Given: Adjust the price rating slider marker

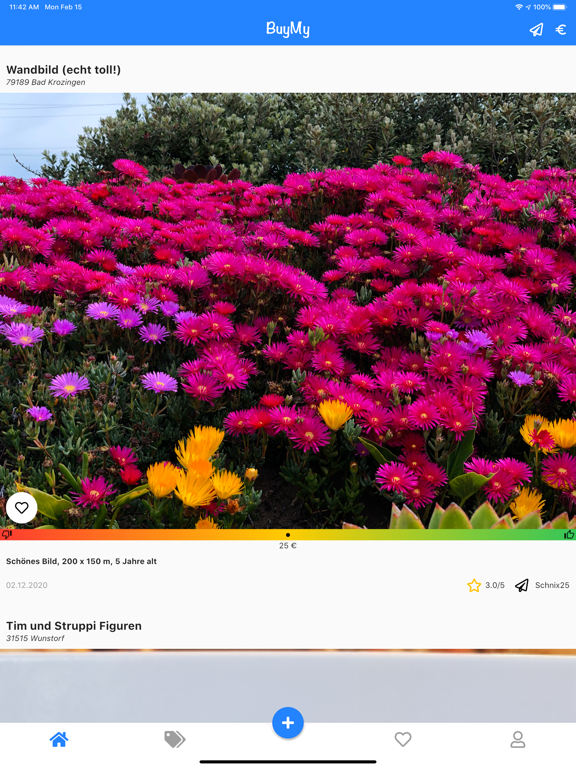Looking at the screenshot, I should (288, 535).
